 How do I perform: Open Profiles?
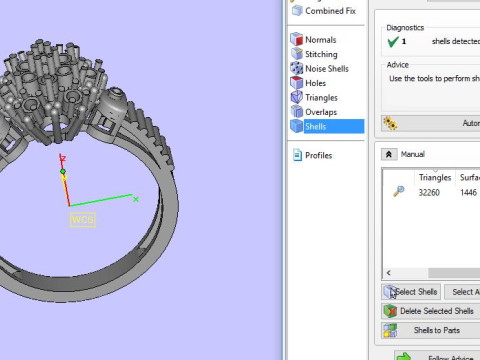tap(318, 155)
